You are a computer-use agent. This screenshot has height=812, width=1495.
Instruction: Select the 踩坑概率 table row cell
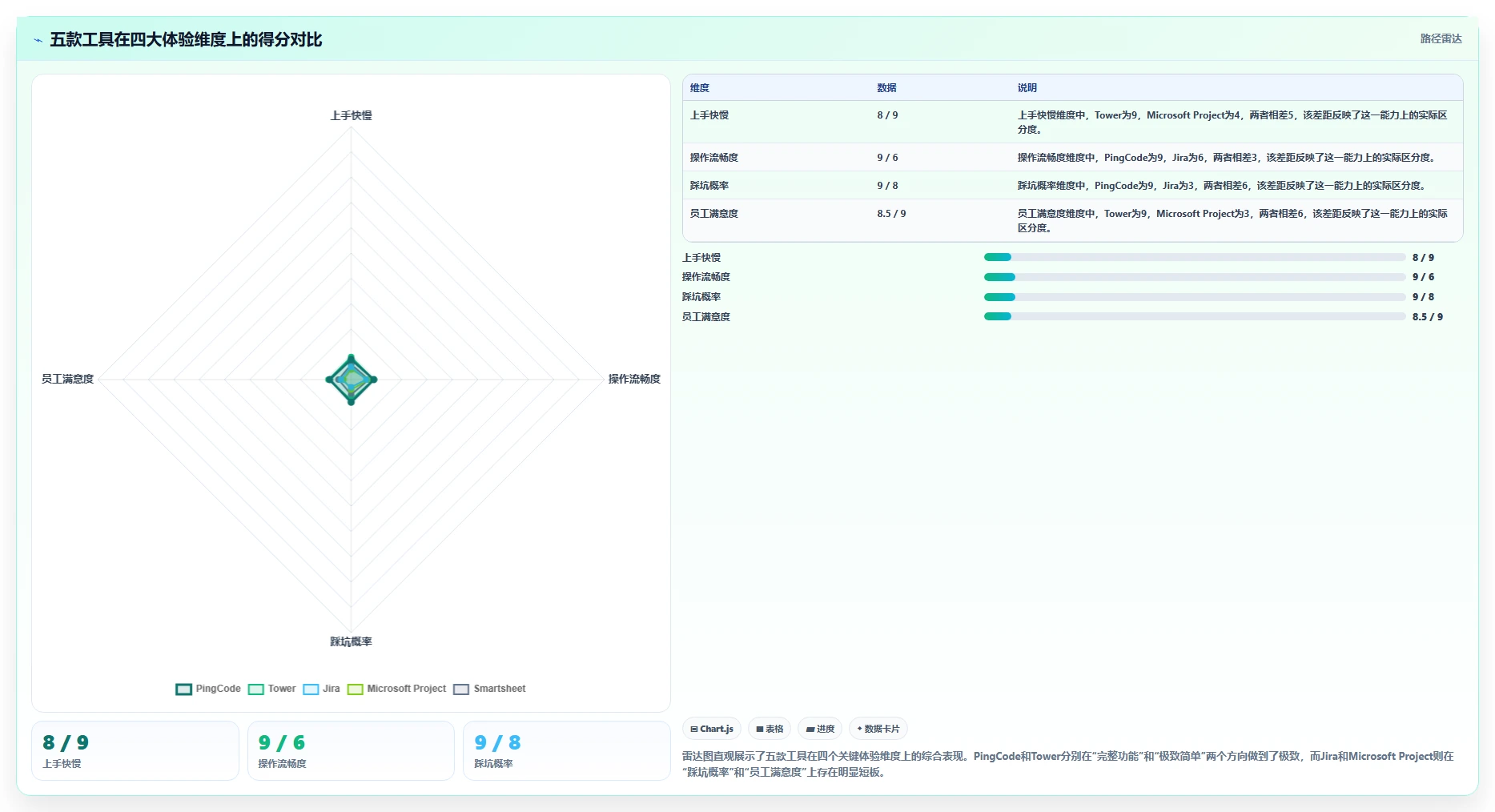[x=709, y=186]
